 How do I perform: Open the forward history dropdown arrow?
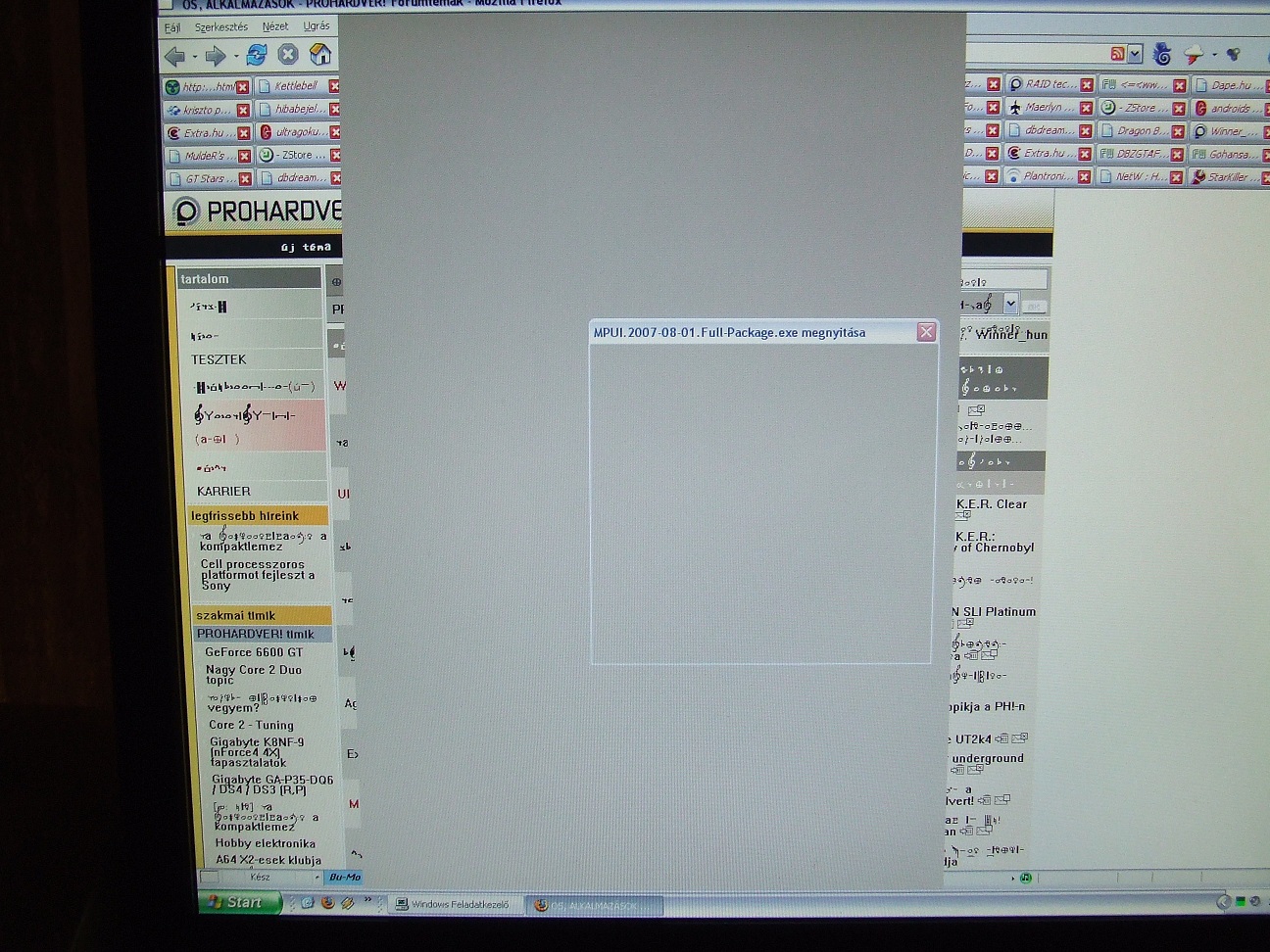pos(235,58)
